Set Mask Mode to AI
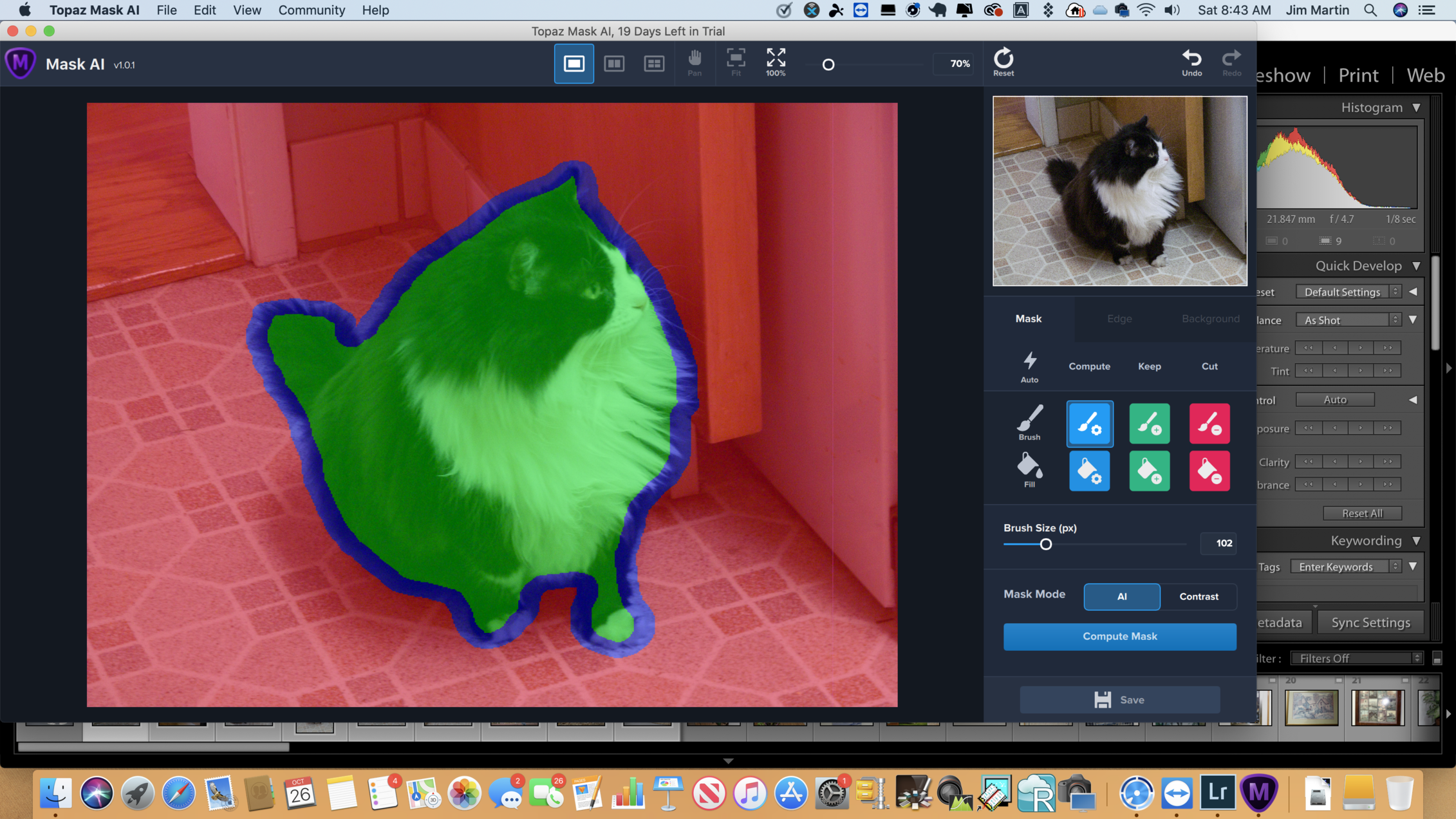The image size is (1456, 819). (x=1121, y=596)
